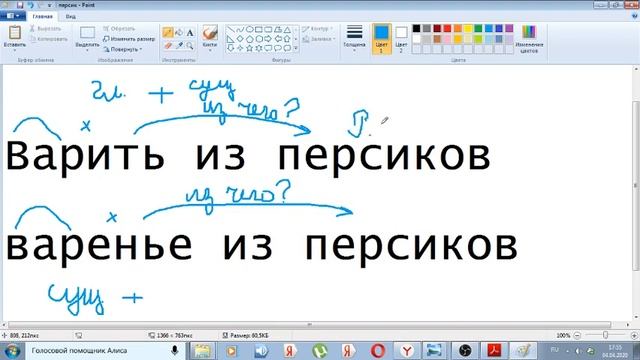Click Copy (Копировать)
The image size is (640, 360).
(49, 39)
